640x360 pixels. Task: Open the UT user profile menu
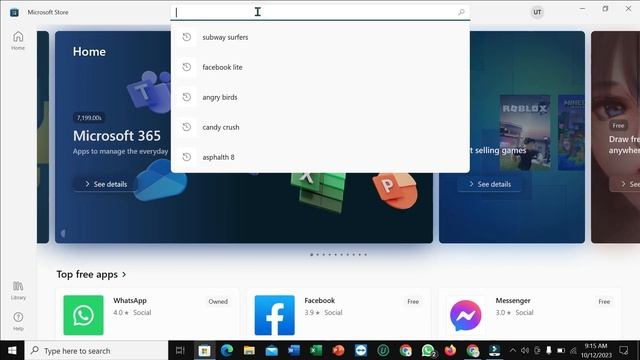pos(537,12)
